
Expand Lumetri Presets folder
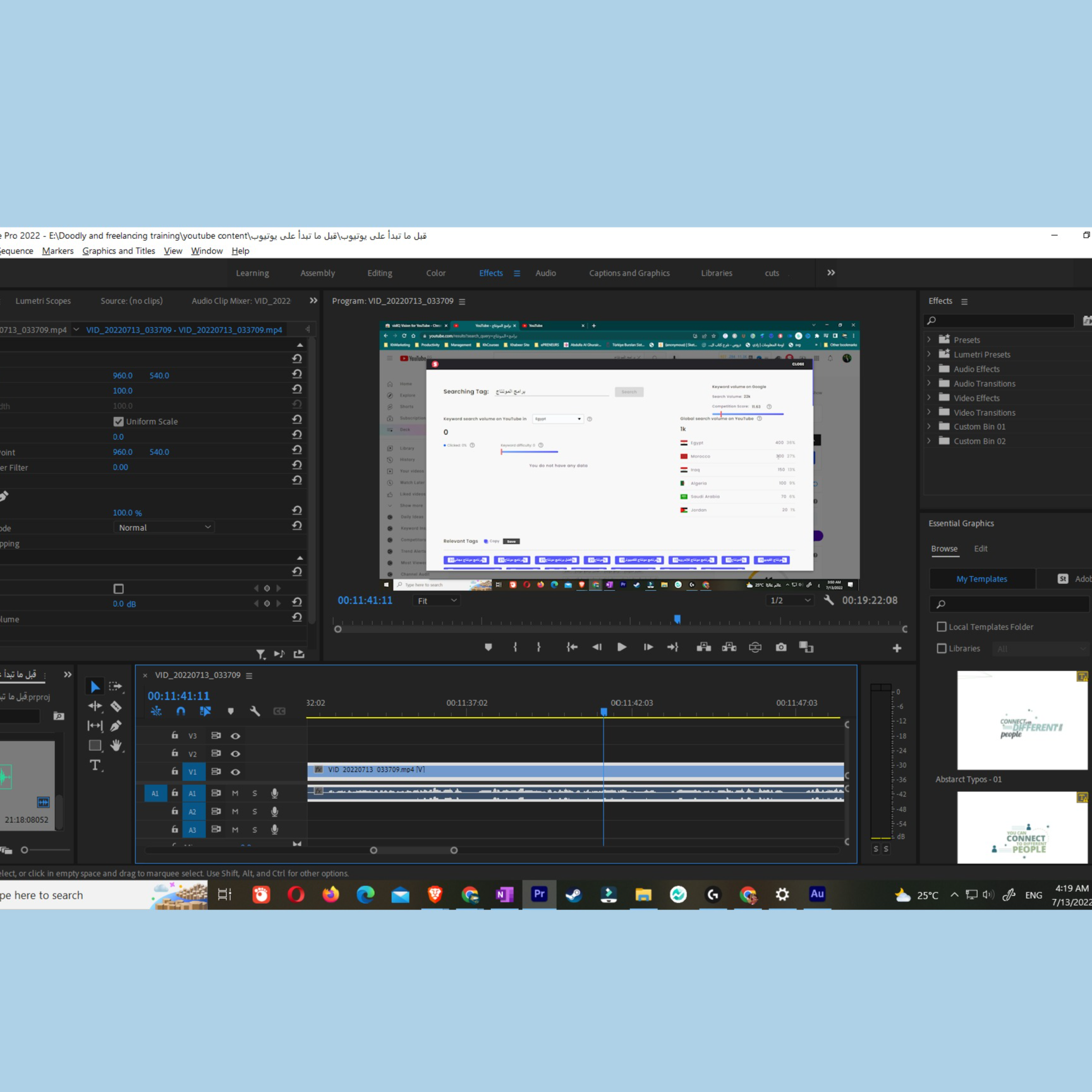(929, 354)
